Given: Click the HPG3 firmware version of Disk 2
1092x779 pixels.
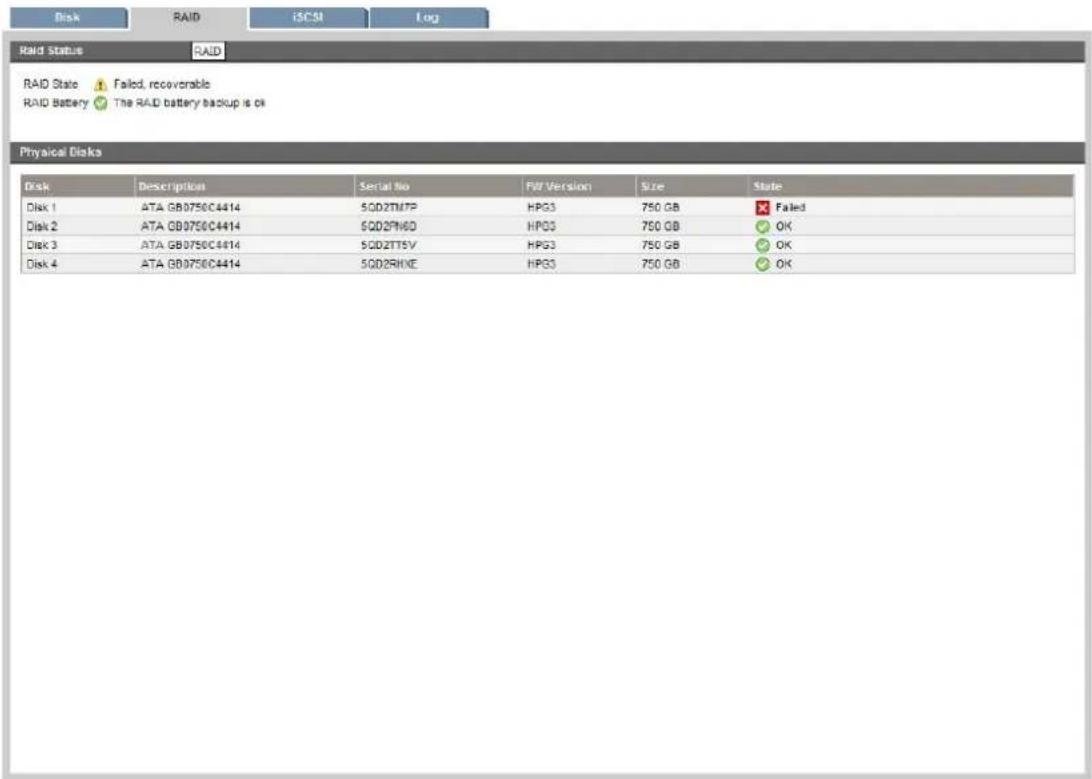Looking at the screenshot, I should click(x=541, y=226).
